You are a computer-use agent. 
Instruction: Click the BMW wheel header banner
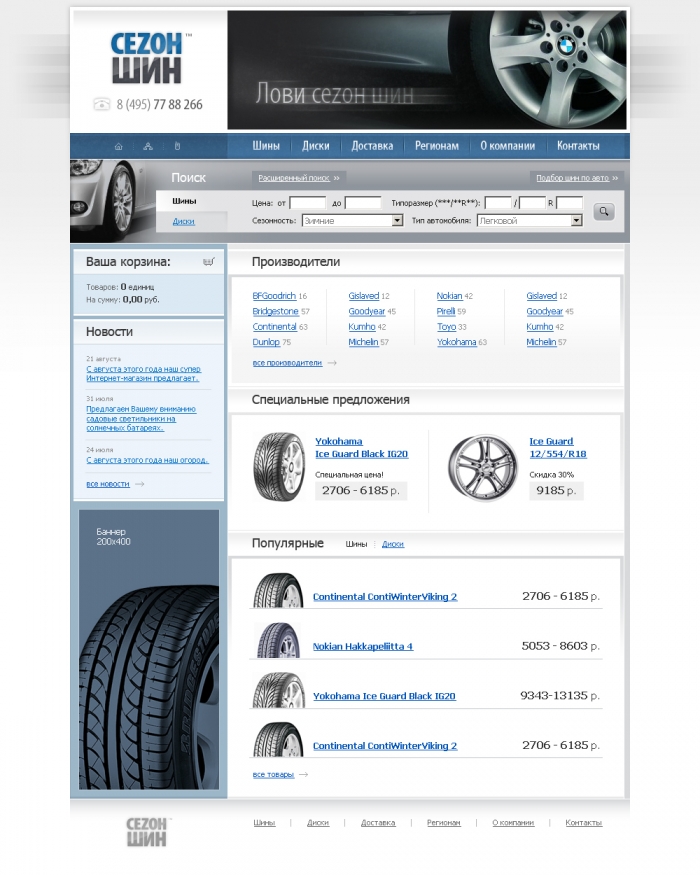point(426,70)
